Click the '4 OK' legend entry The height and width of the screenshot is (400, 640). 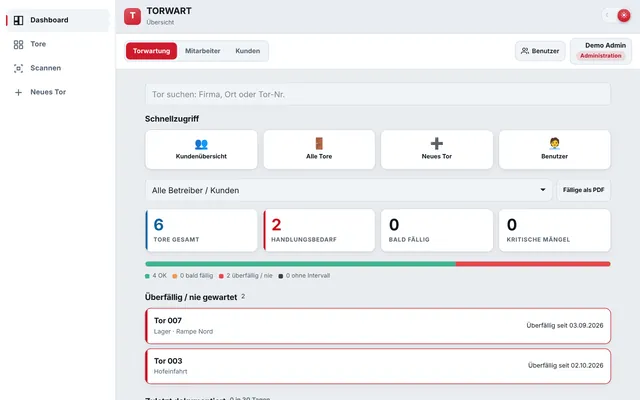pyautogui.click(x=156, y=276)
